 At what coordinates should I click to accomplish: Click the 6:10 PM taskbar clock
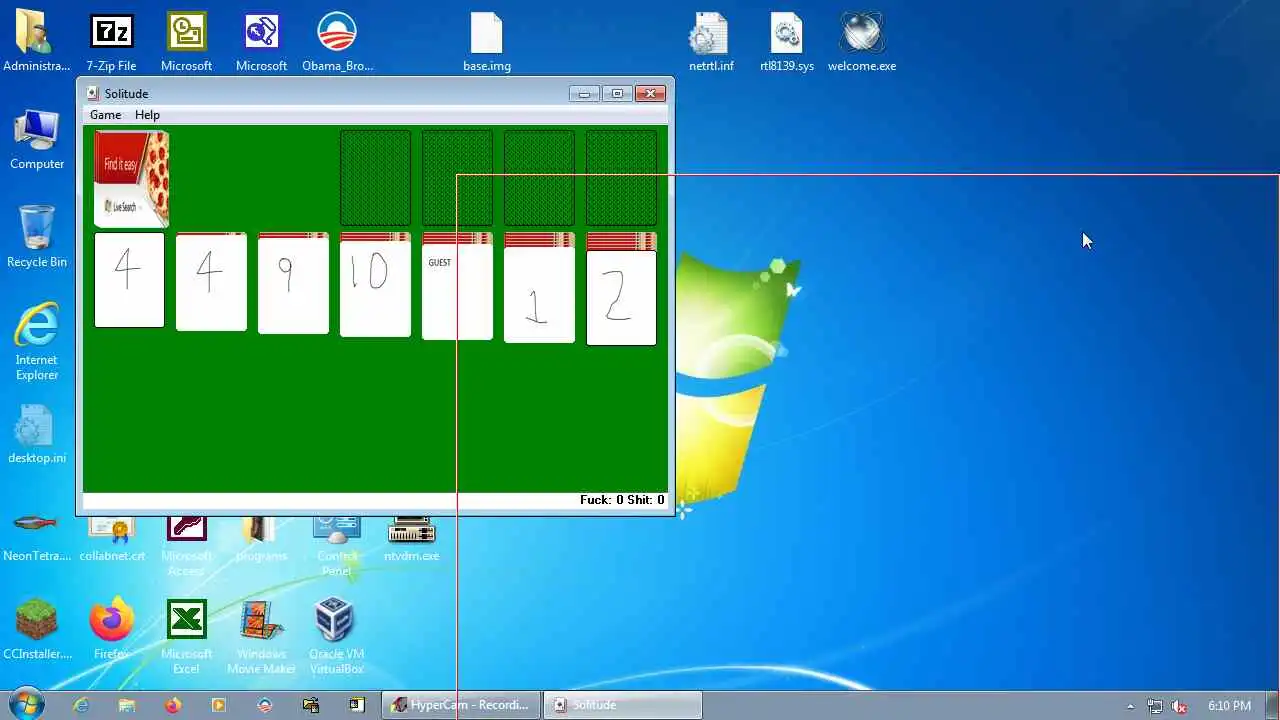click(x=1229, y=706)
